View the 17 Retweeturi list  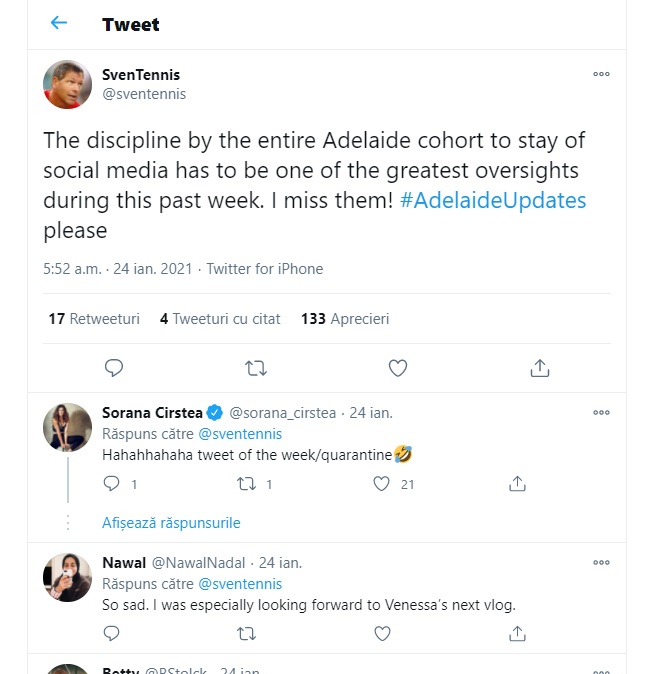(94, 319)
